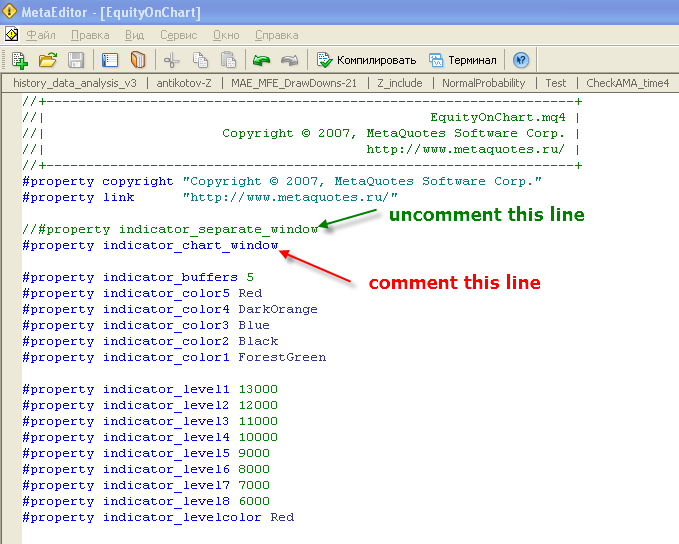Viewport: 679px width, 544px height.
Task: Click the indicator_level5 9000 line
Action: (x=146, y=453)
